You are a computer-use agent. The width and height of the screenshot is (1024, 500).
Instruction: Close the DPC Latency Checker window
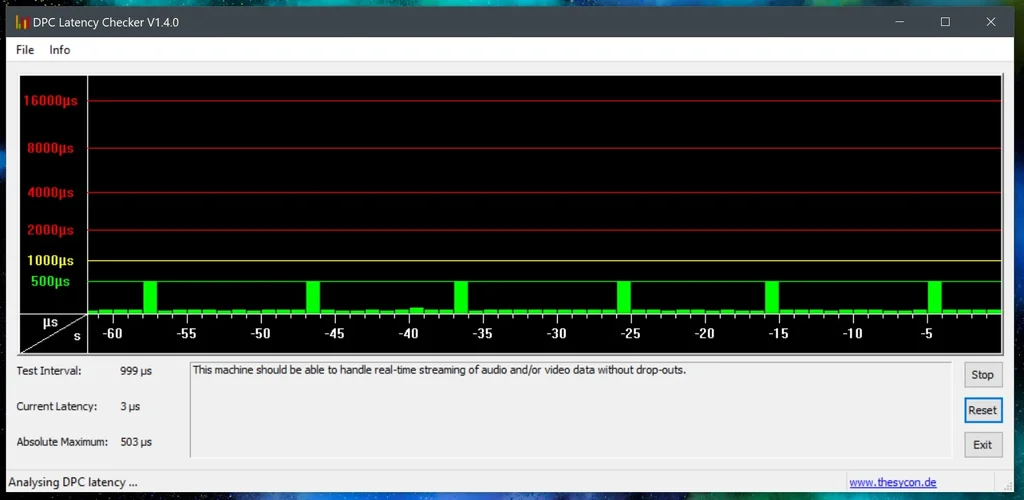coord(991,22)
